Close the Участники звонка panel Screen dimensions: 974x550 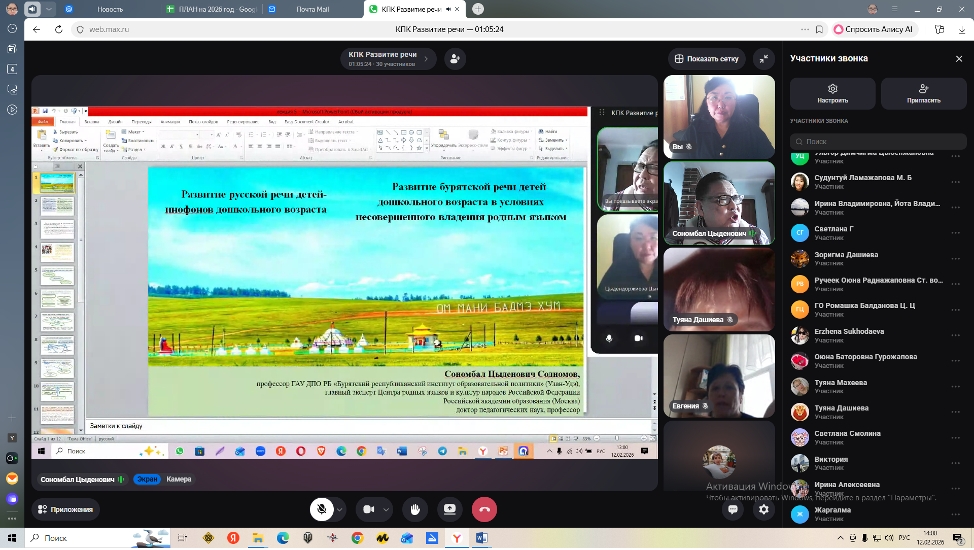click(x=959, y=59)
